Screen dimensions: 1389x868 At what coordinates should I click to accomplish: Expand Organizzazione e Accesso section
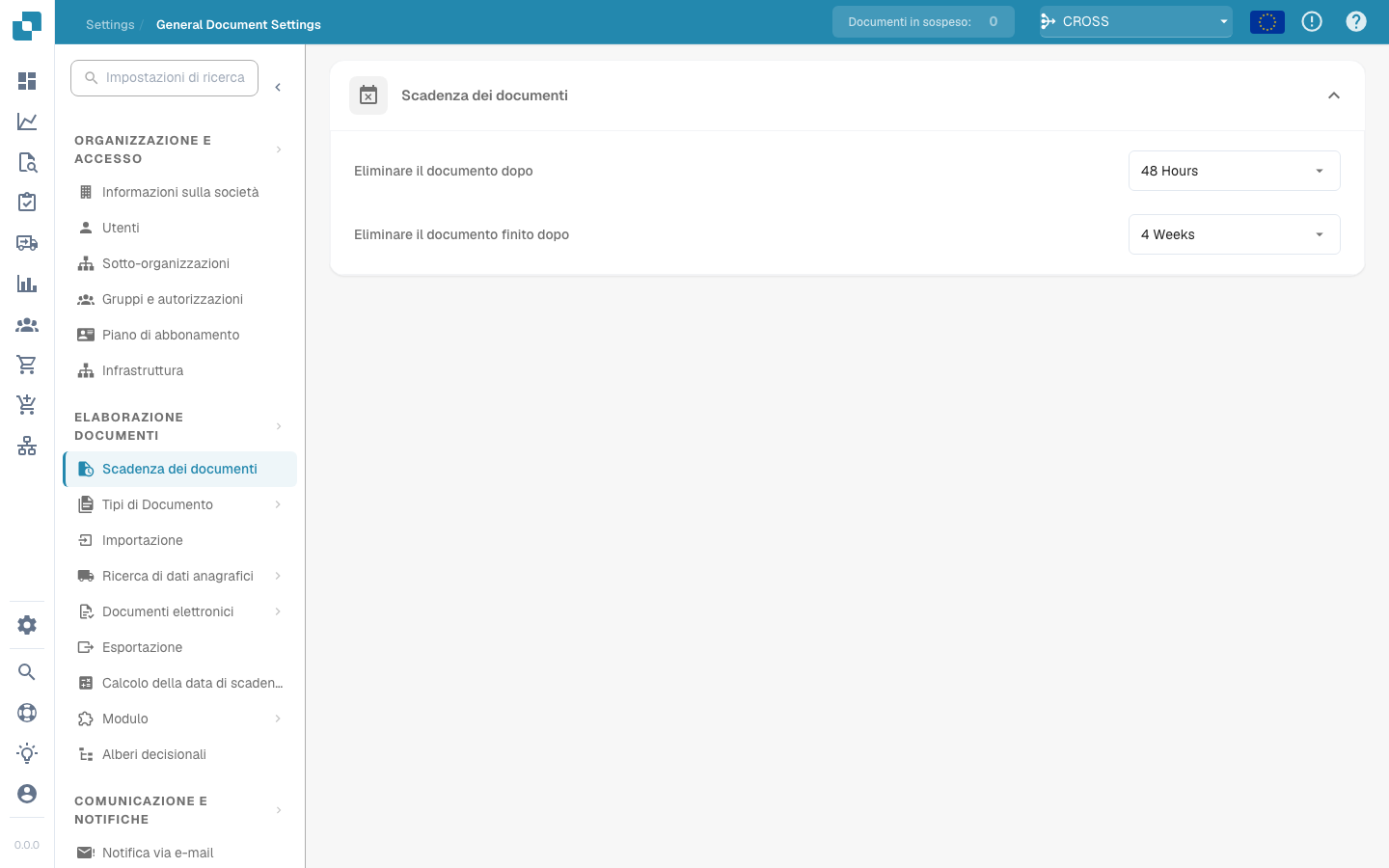[x=279, y=149]
